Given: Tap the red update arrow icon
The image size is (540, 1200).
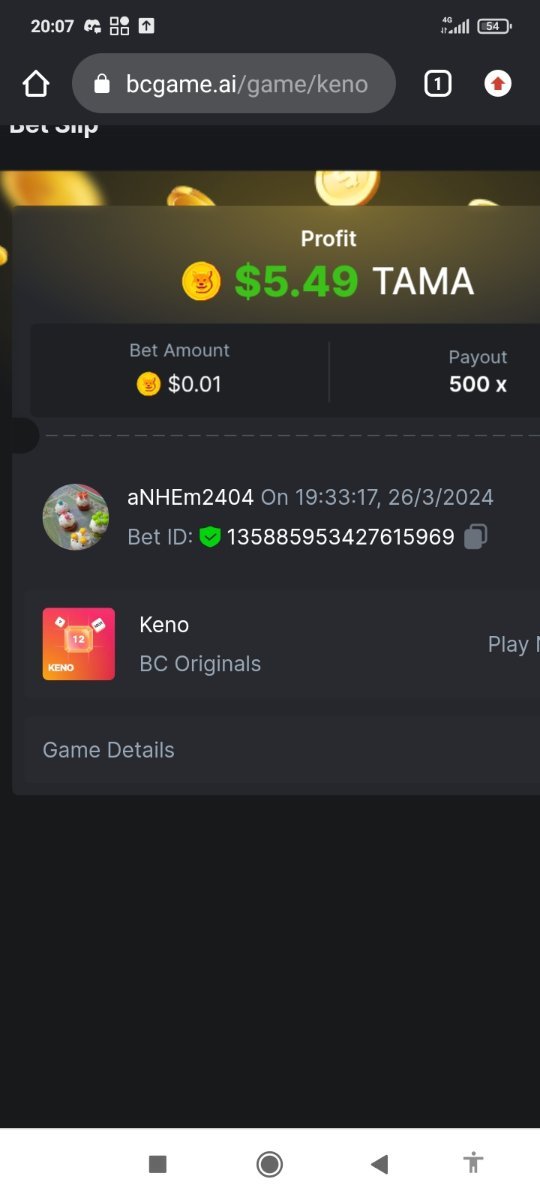Looking at the screenshot, I should tap(498, 84).
